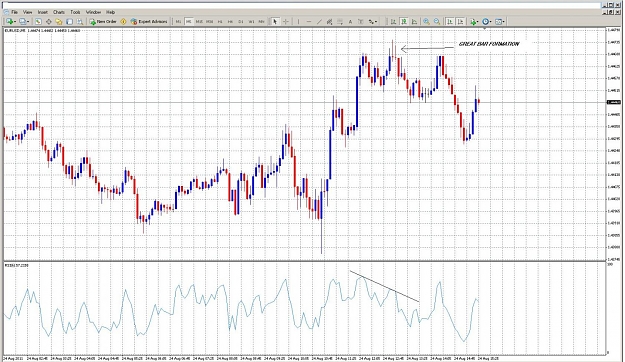Zoom in on the chart

point(426,22)
